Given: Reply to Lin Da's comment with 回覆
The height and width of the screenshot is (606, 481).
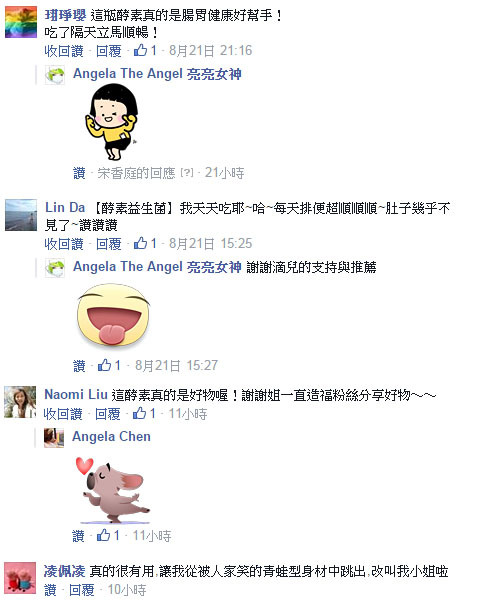Looking at the screenshot, I should pyautogui.click(x=109, y=244).
